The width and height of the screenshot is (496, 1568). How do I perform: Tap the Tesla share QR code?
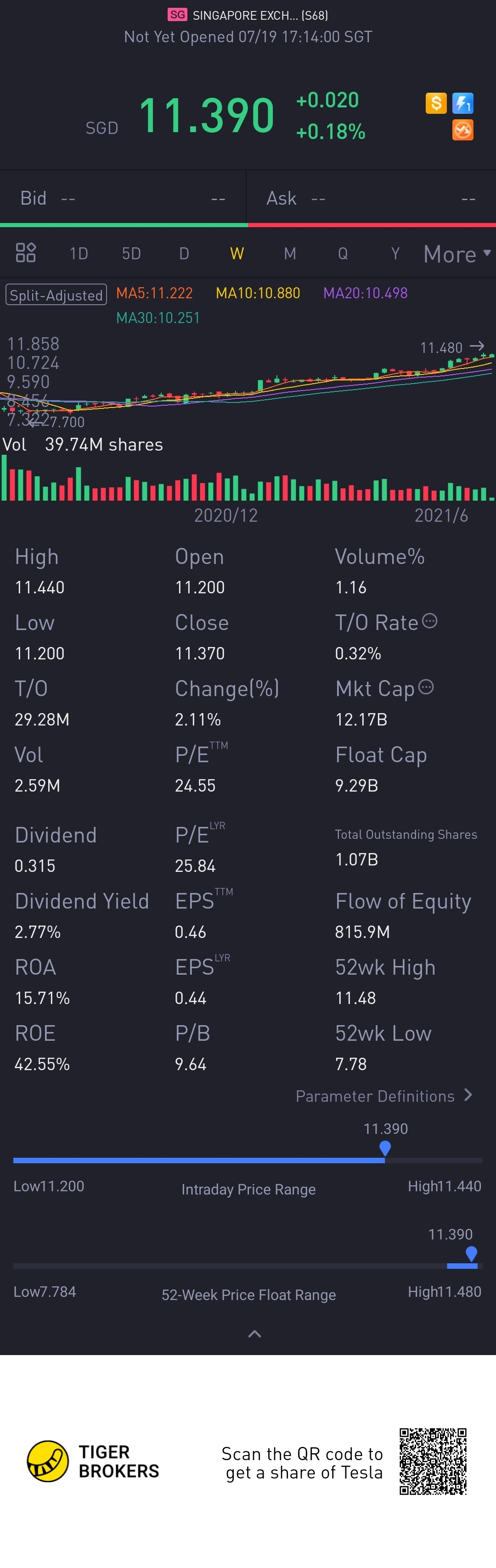tap(433, 1462)
